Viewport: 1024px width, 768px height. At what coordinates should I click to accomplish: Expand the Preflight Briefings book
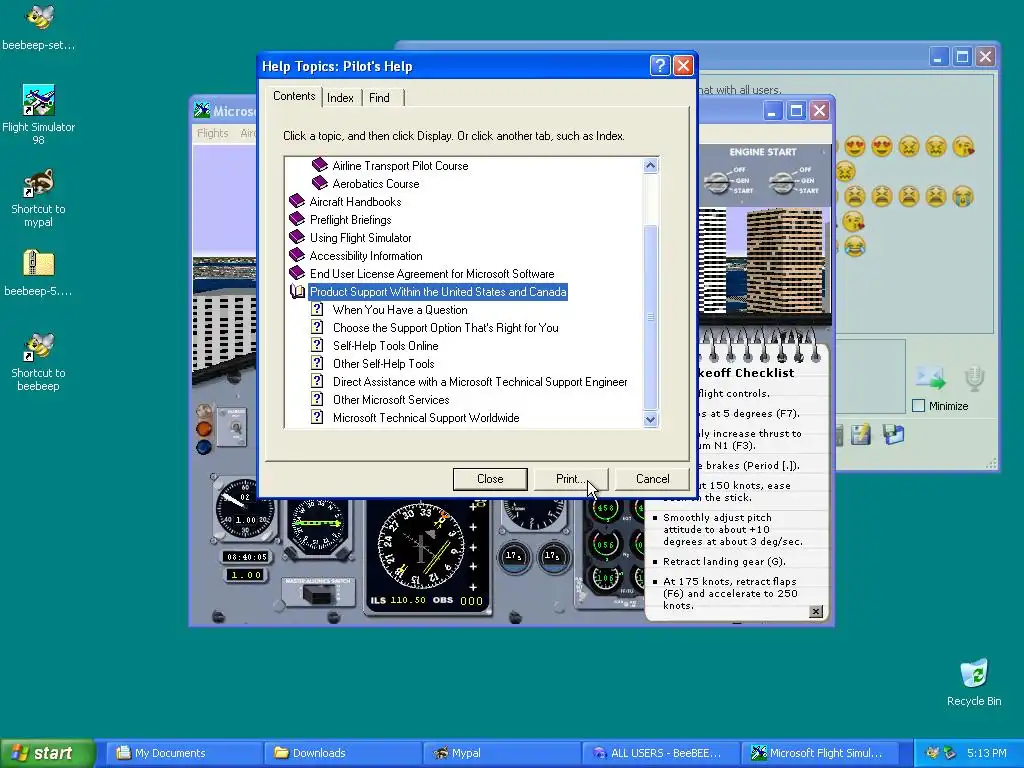pos(297,219)
